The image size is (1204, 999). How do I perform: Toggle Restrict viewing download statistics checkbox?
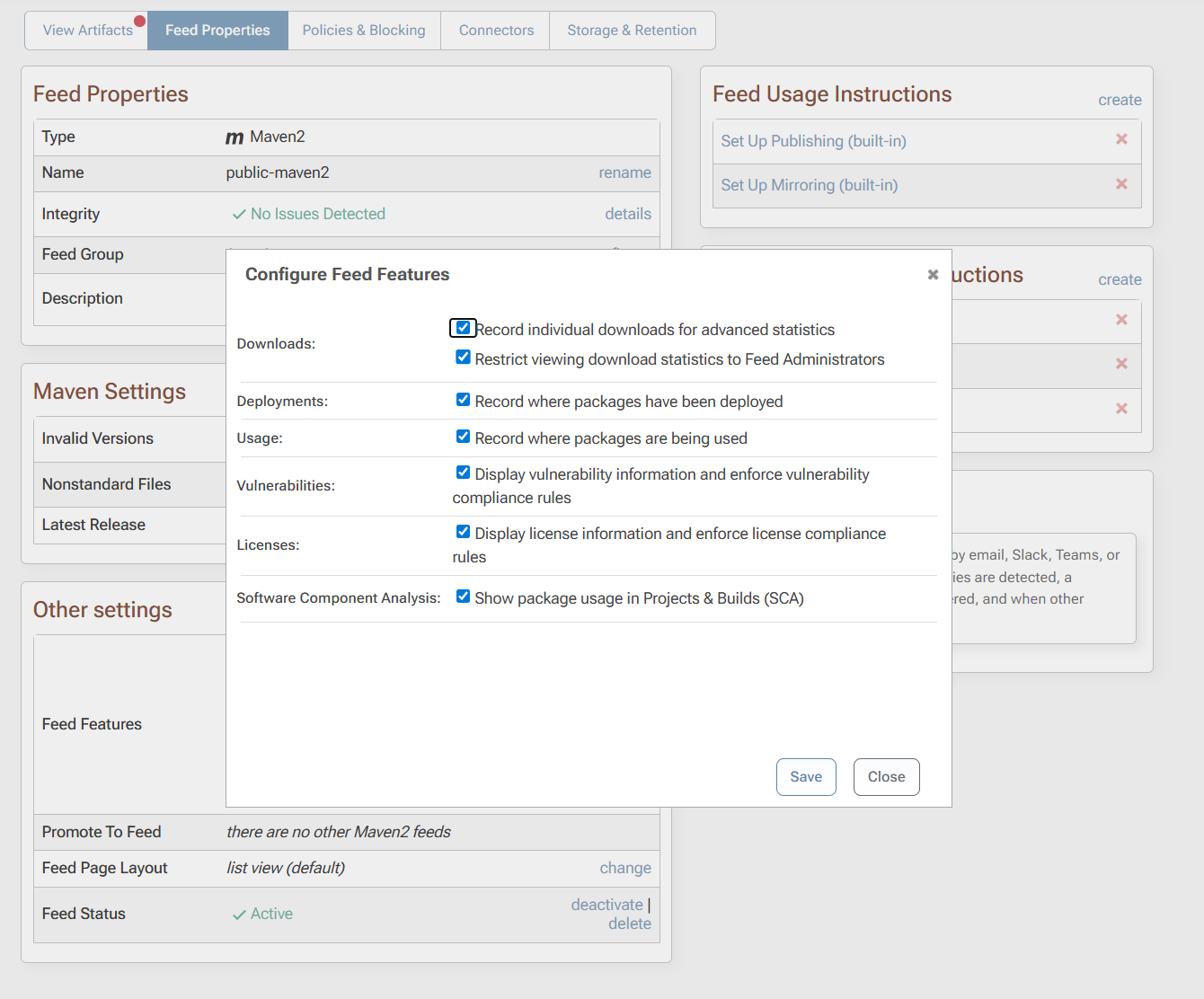(x=463, y=358)
